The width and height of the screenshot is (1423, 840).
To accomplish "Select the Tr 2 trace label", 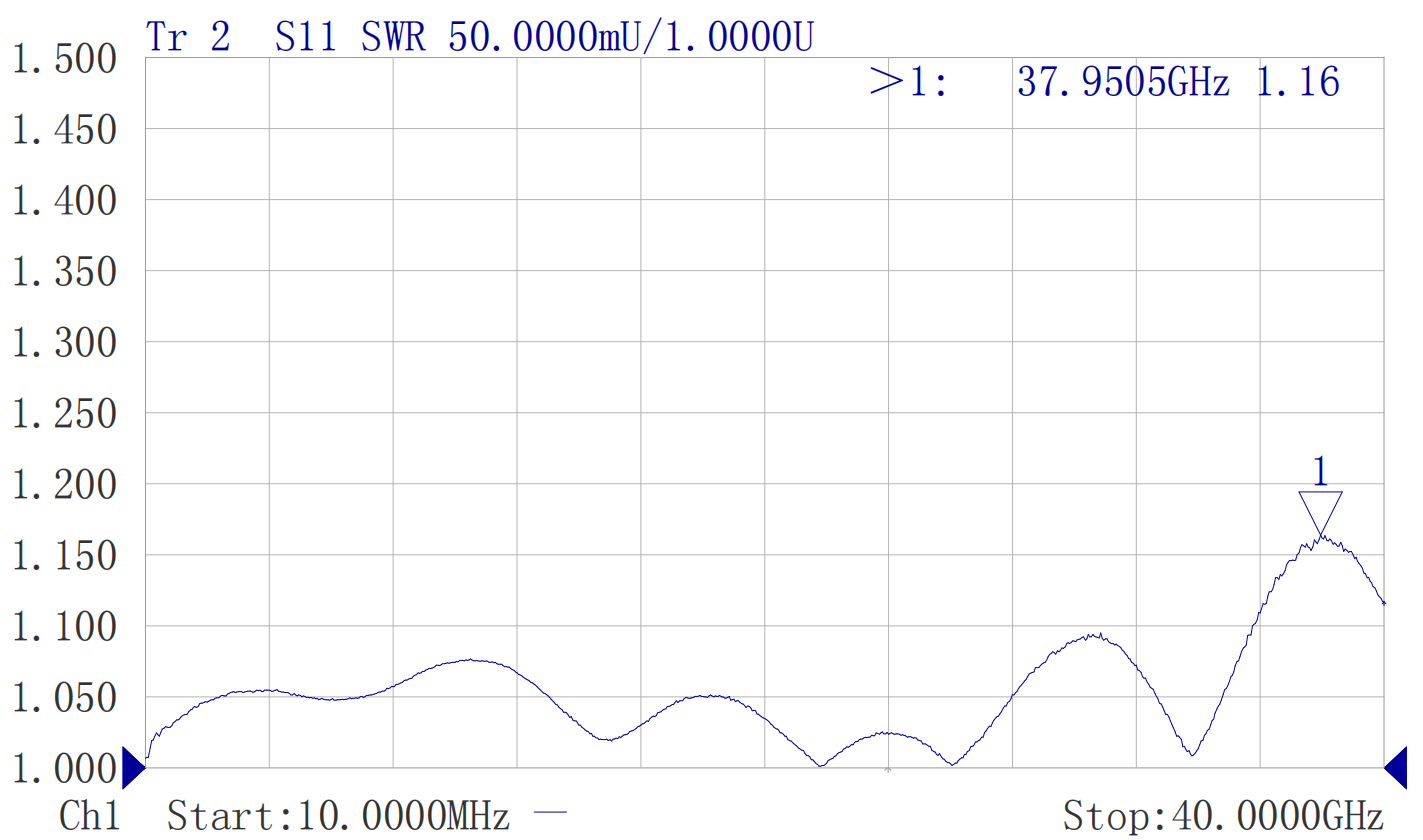I will click(188, 37).
